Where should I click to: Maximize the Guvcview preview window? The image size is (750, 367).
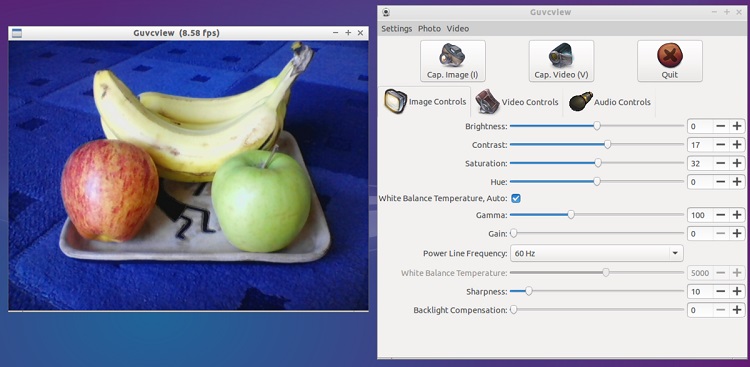click(x=348, y=33)
